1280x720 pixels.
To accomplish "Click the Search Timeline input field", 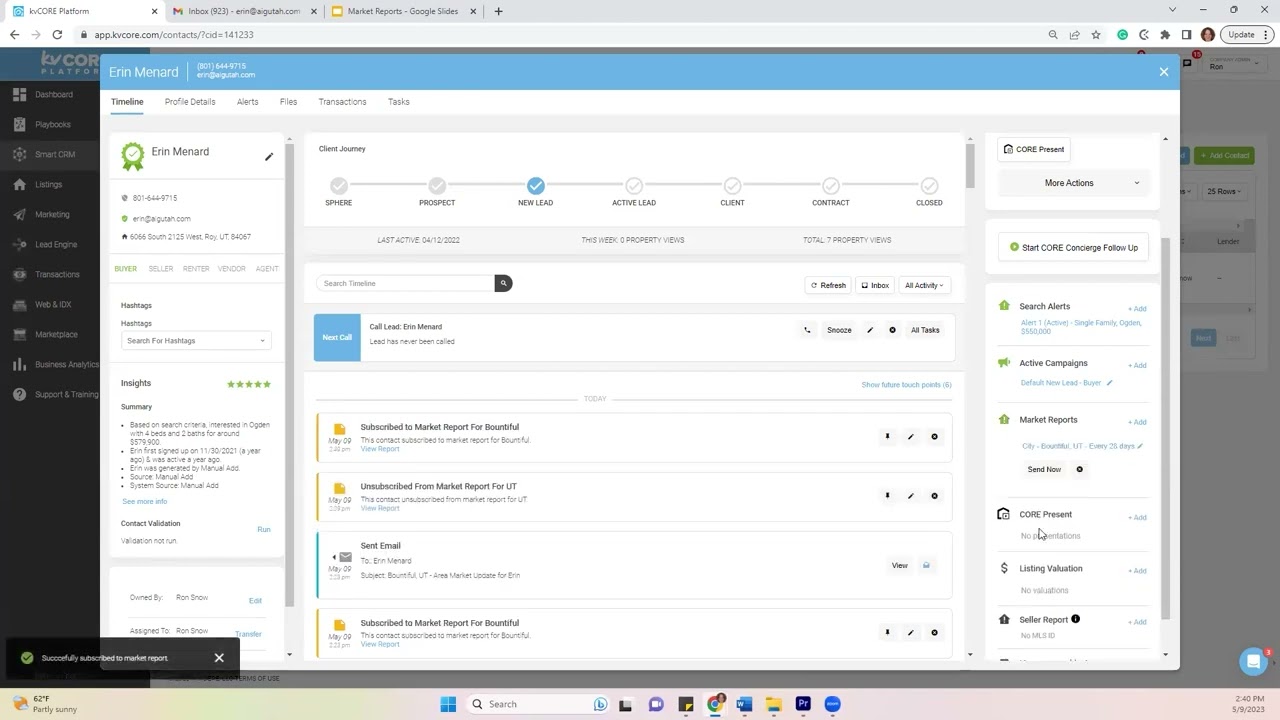I will point(405,284).
